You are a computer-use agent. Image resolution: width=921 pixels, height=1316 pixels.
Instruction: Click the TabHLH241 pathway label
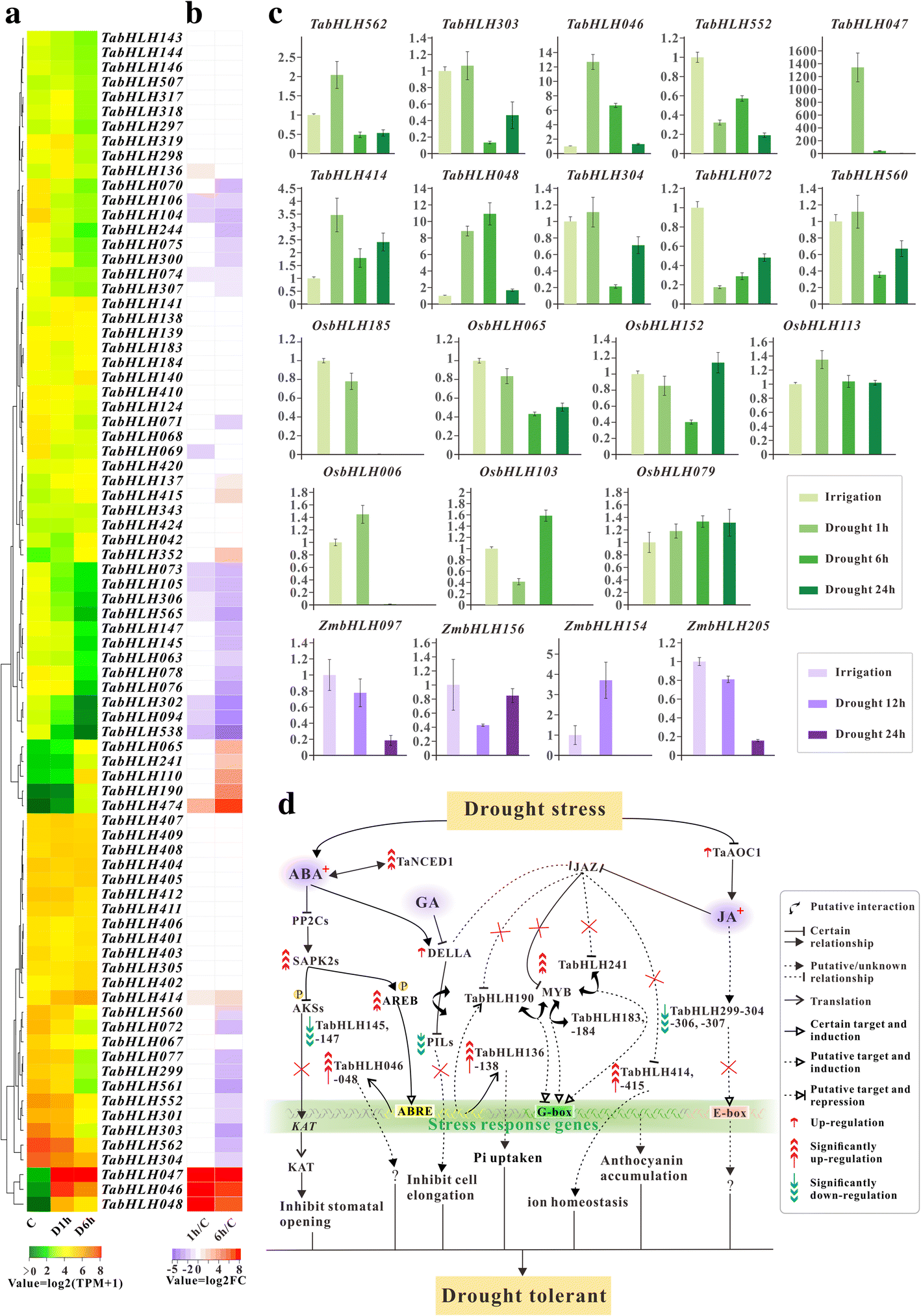(x=592, y=965)
